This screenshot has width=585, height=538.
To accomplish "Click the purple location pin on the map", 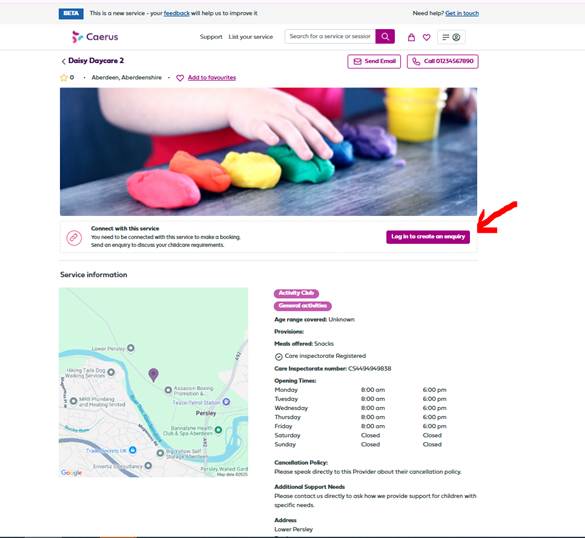I will (x=153, y=375).
